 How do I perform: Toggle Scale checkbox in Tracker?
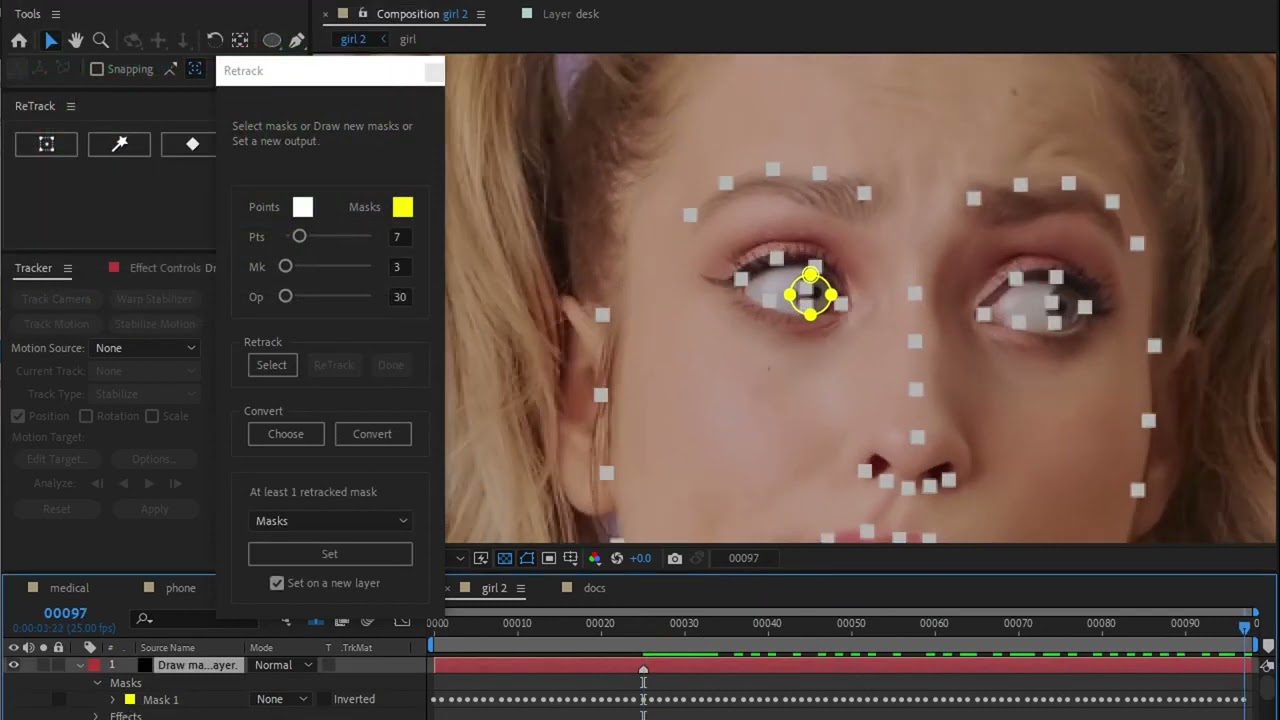(152, 416)
